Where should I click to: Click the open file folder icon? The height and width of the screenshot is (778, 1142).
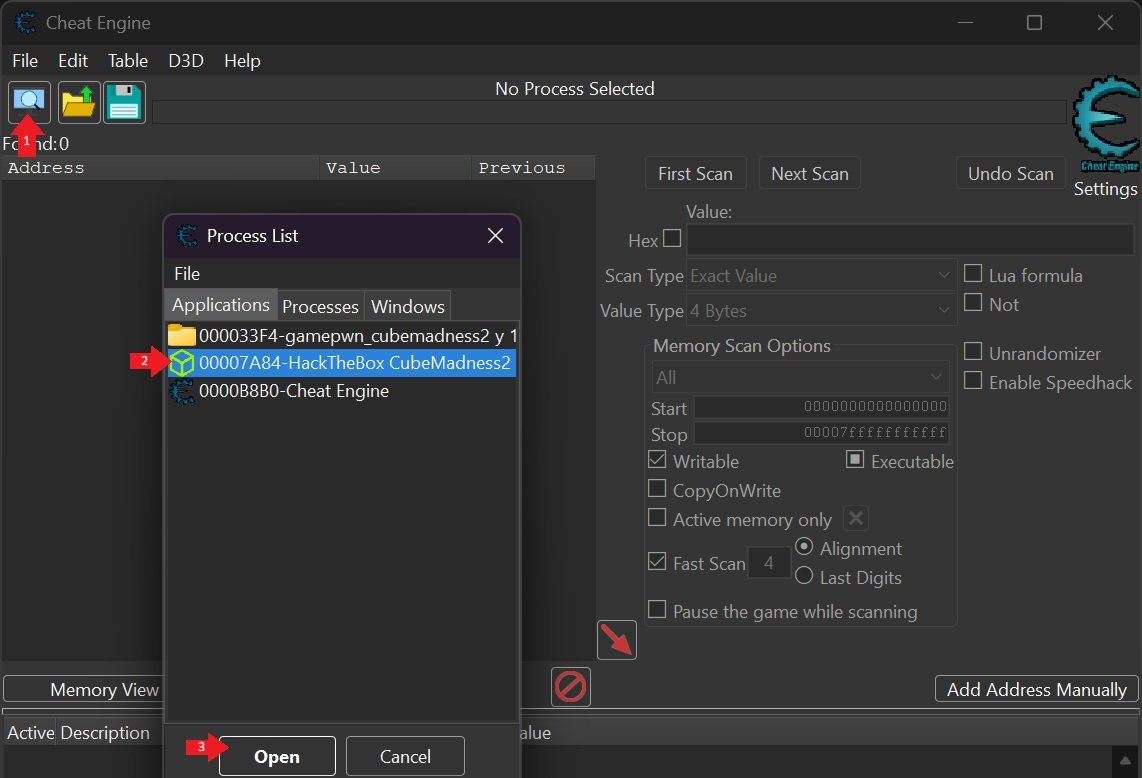79,102
